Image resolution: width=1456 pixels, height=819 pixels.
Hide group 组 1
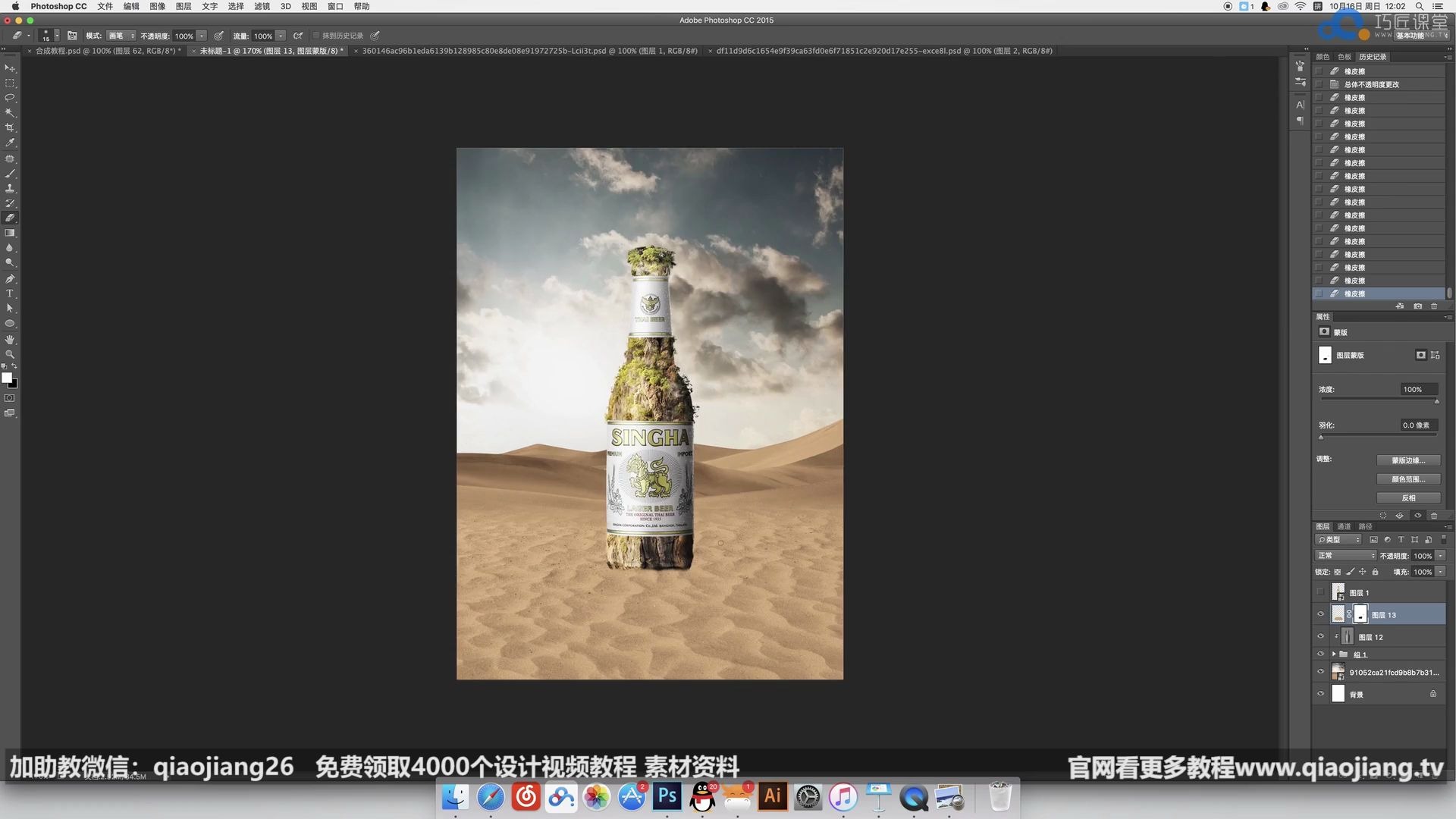coord(1320,654)
